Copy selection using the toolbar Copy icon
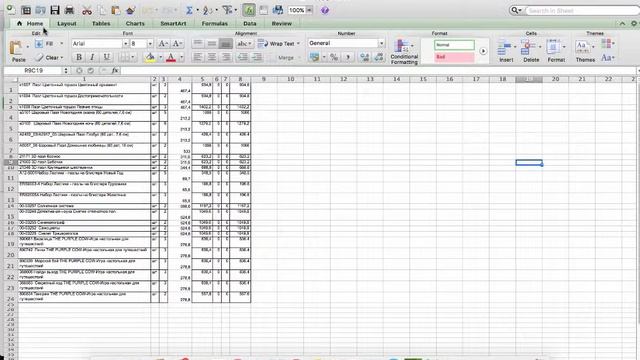Viewport: 640px width, 360px height. pyautogui.click(x=102, y=10)
